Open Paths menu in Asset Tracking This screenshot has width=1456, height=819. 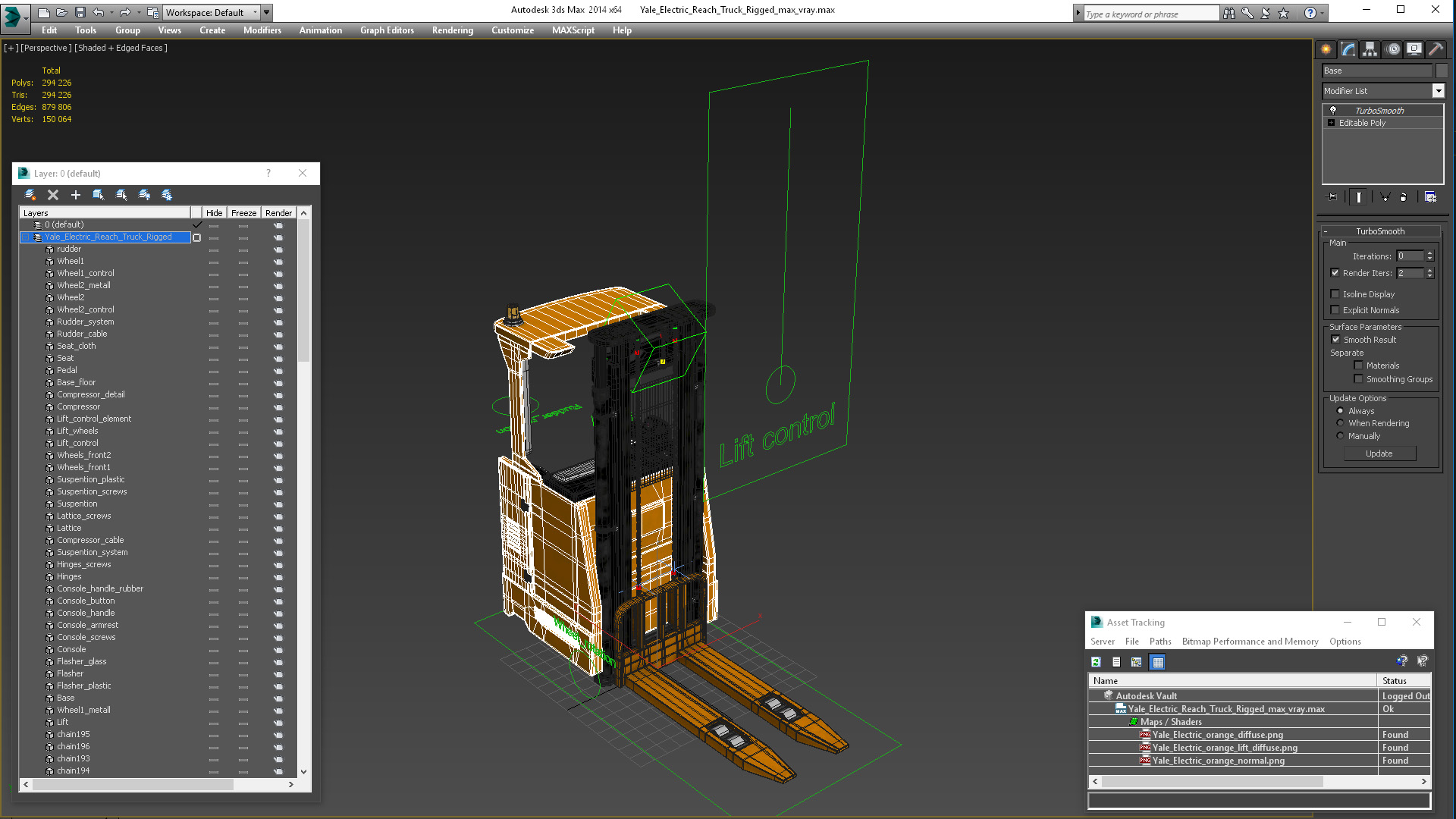pyautogui.click(x=1159, y=642)
